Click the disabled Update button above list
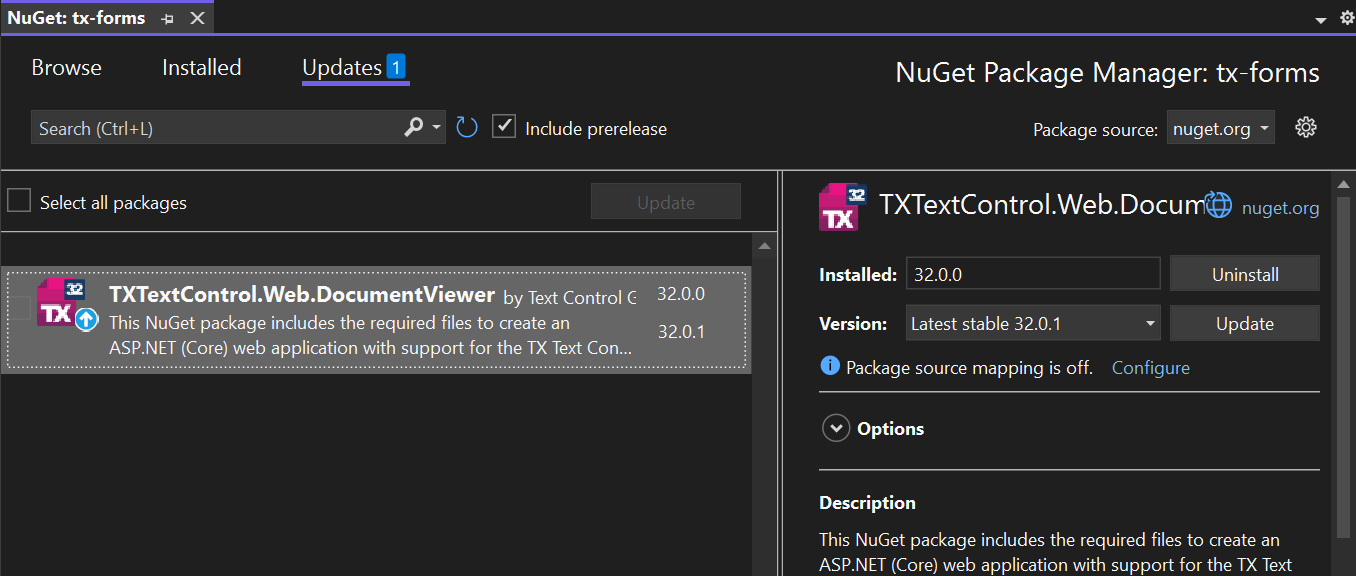The width and height of the screenshot is (1356, 576). [666, 201]
